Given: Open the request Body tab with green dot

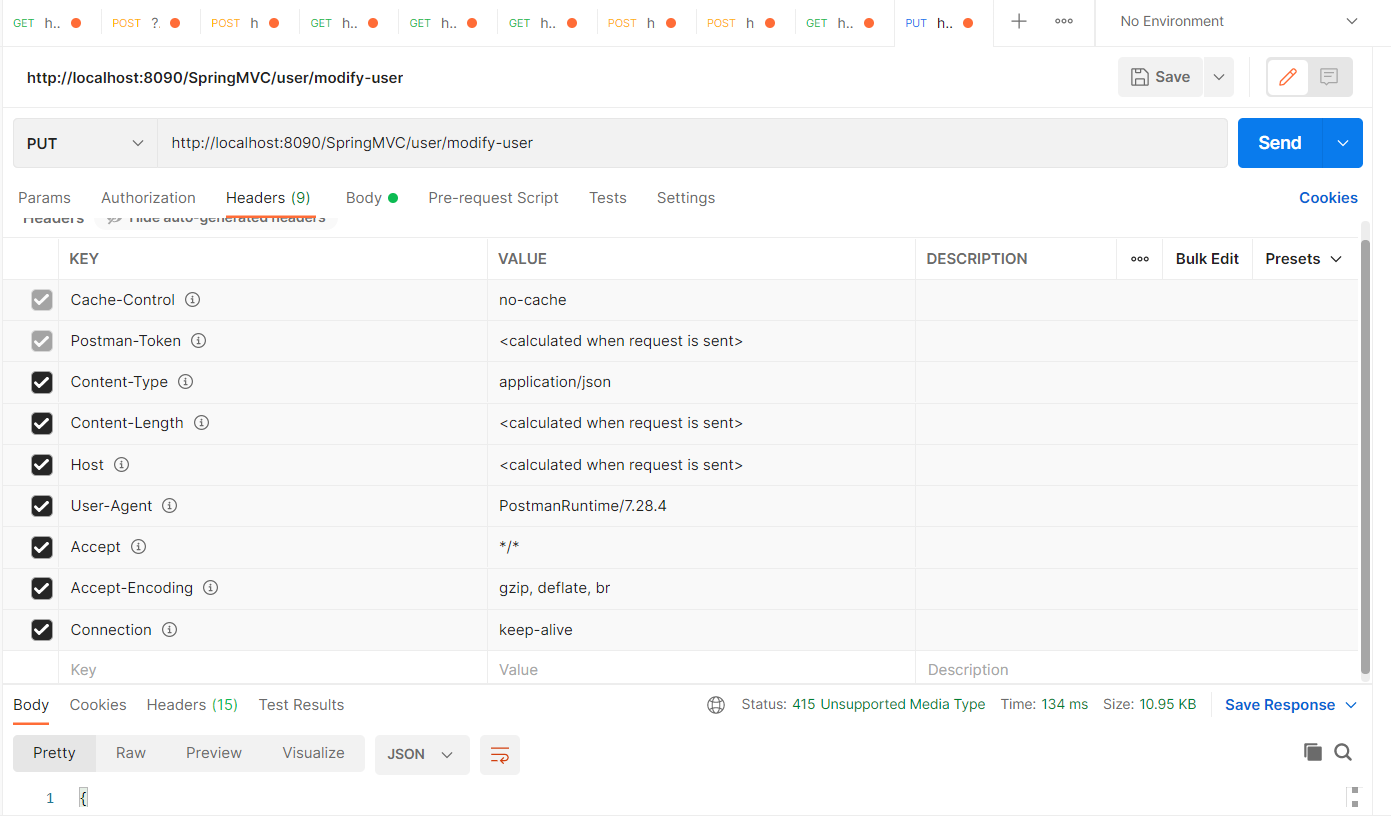Looking at the screenshot, I should click(x=372, y=198).
